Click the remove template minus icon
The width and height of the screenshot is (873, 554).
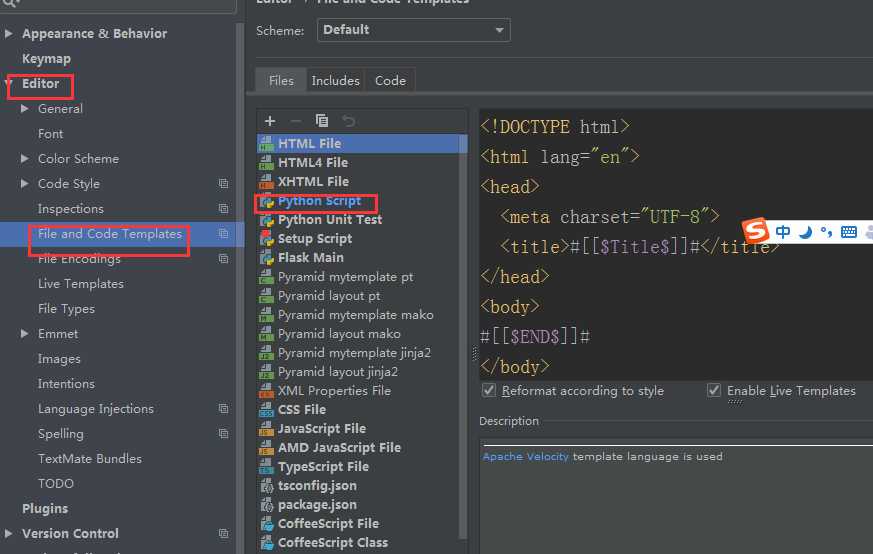296,121
